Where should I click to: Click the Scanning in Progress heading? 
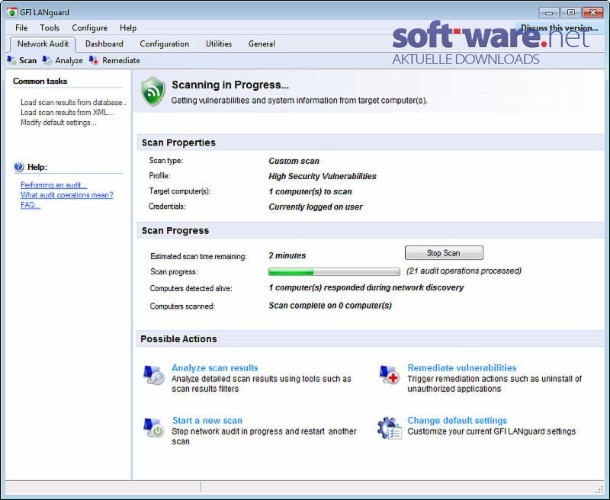[230, 85]
